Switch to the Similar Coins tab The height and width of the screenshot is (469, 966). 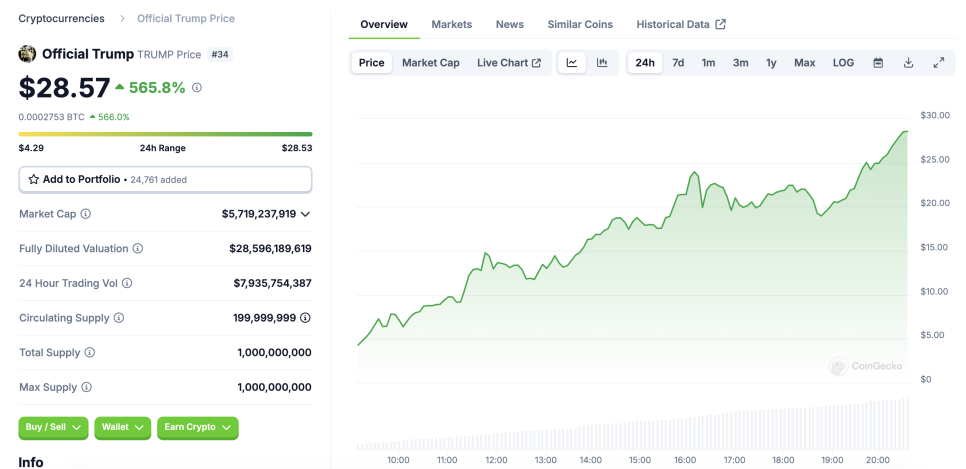click(580, 25)
